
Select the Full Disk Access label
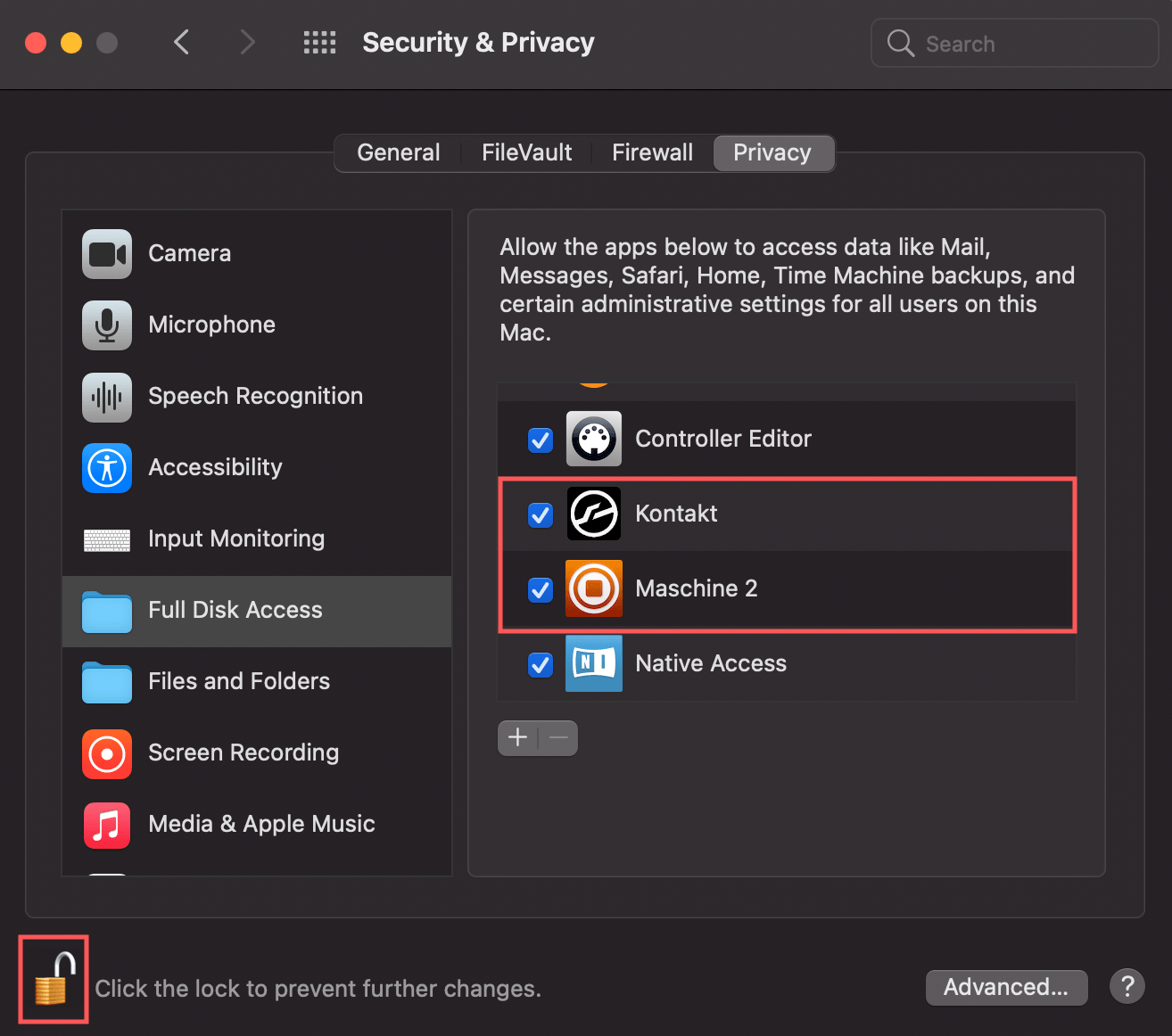tap(235, 611)
